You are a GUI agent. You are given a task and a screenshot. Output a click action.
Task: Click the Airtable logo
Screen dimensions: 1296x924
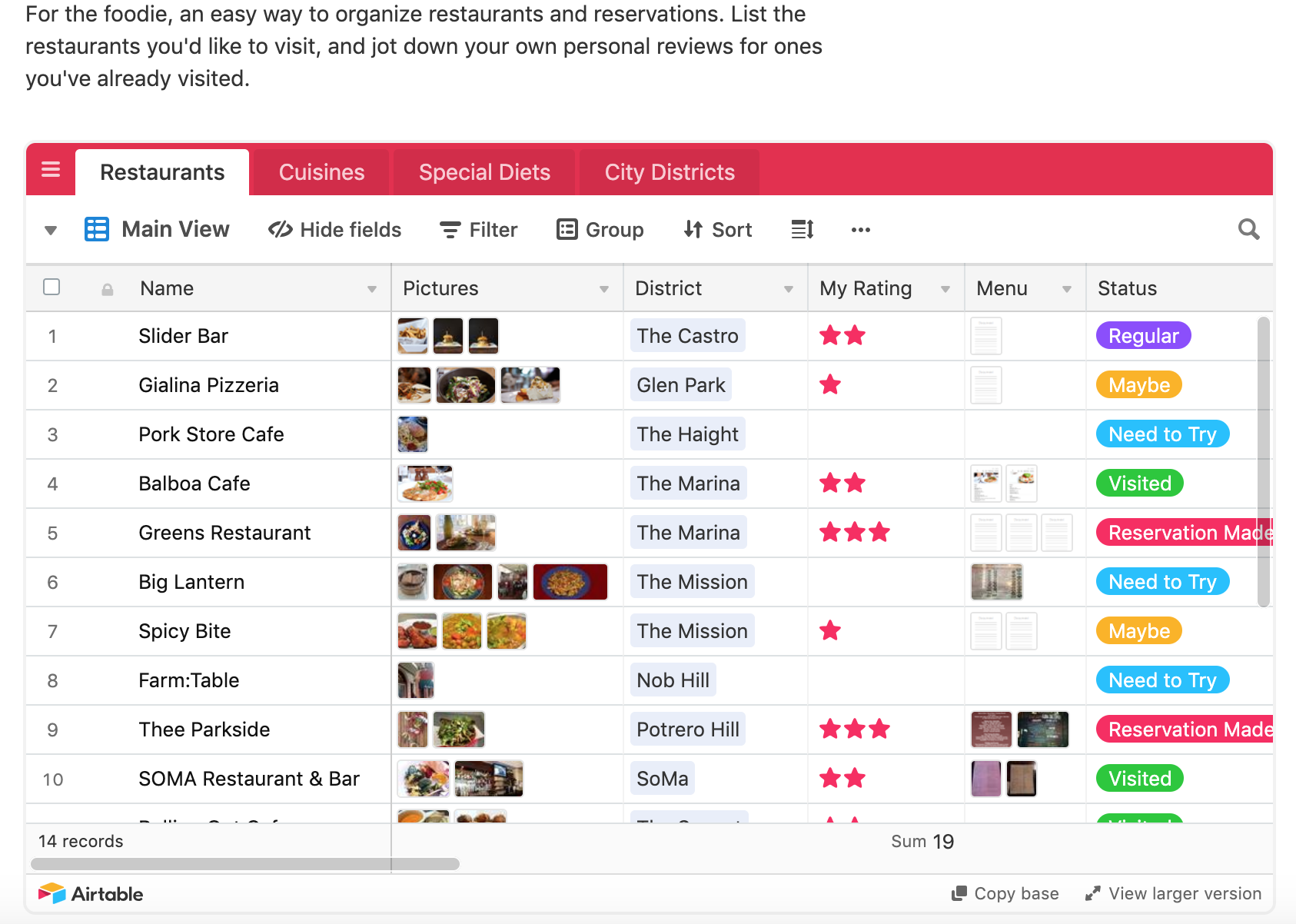[91, 894]
